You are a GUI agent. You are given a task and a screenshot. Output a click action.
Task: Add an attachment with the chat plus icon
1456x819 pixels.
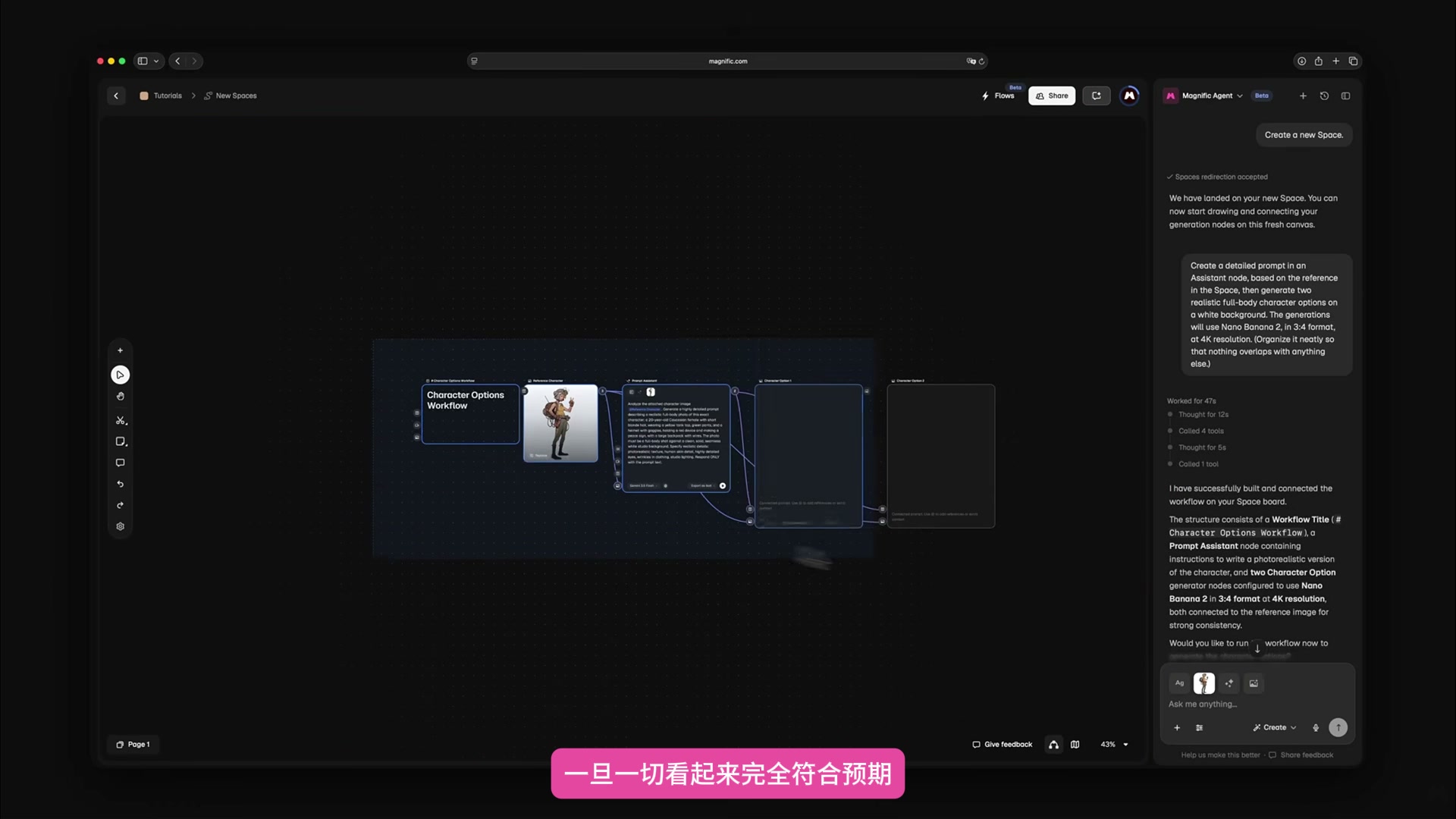click(x=1177, y=727)
